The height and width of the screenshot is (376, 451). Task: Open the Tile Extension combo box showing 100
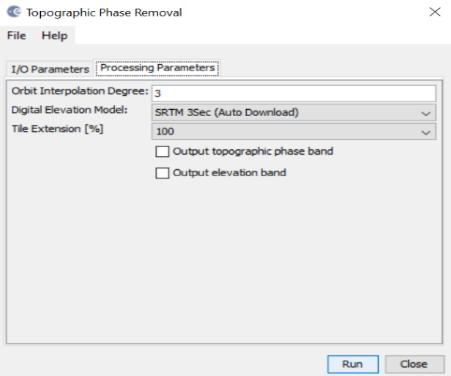coord(294,132)
